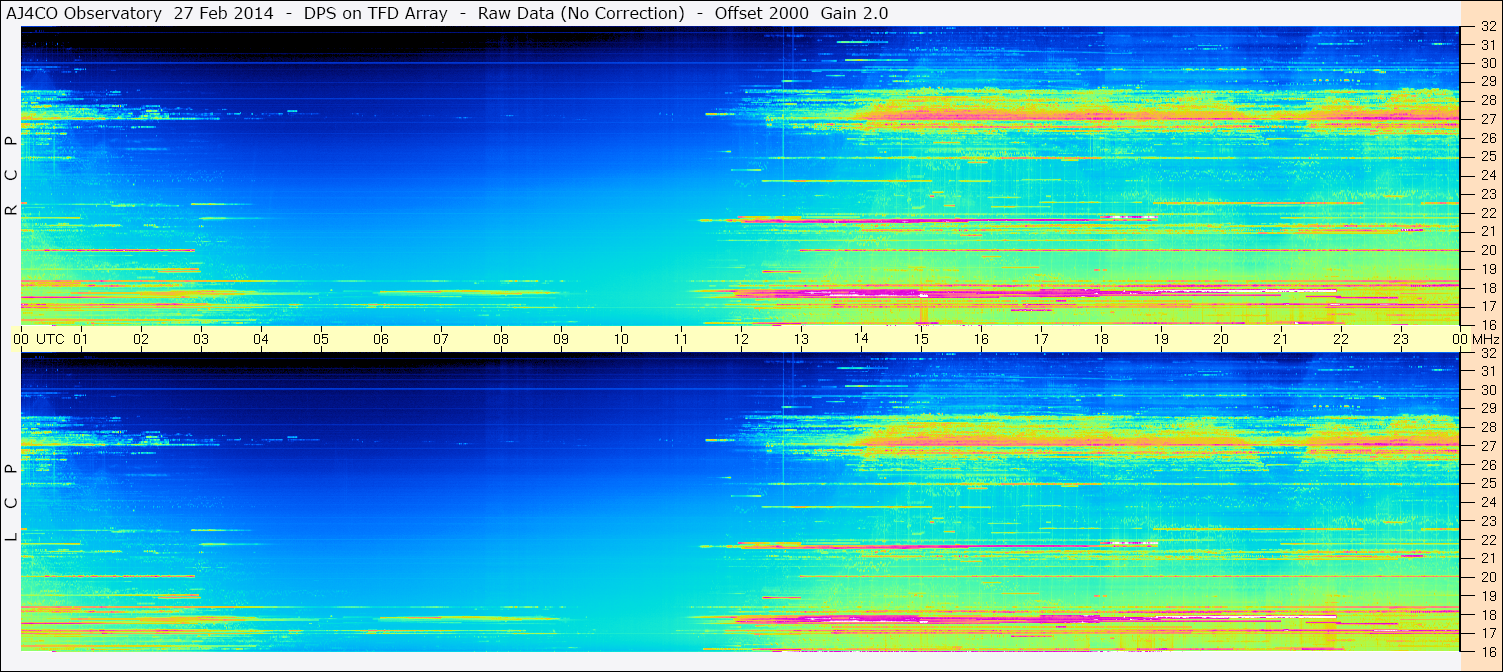
Task: Click hour 22 on the UTC time axis
Action: [x=1341, y=339]
